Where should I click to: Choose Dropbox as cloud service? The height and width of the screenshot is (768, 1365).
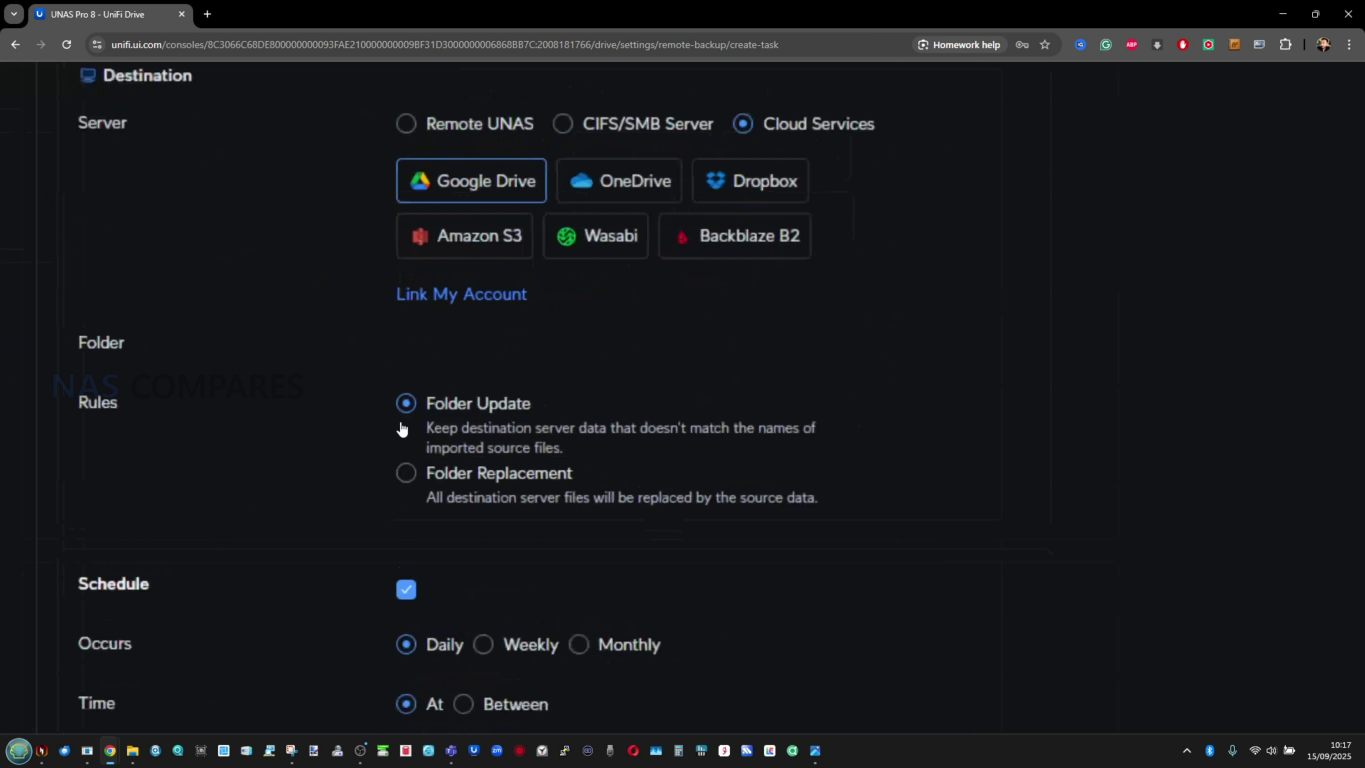[750, 181]
